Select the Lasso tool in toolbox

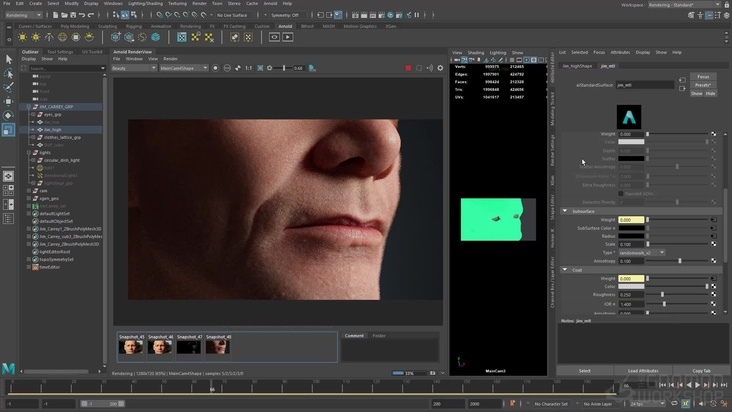click(8, 73)
